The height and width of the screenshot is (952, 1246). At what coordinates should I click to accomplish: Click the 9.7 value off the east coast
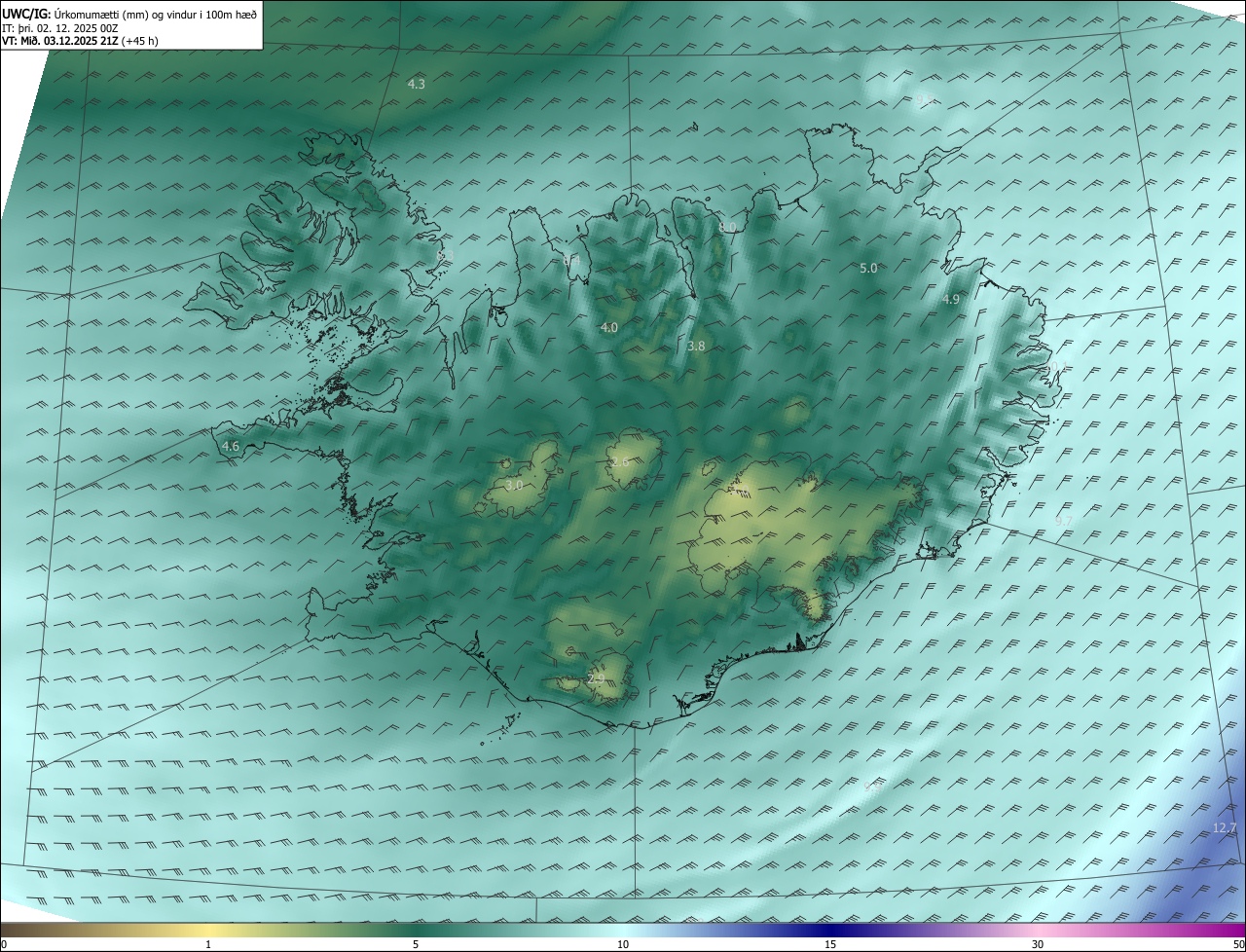1064,522
